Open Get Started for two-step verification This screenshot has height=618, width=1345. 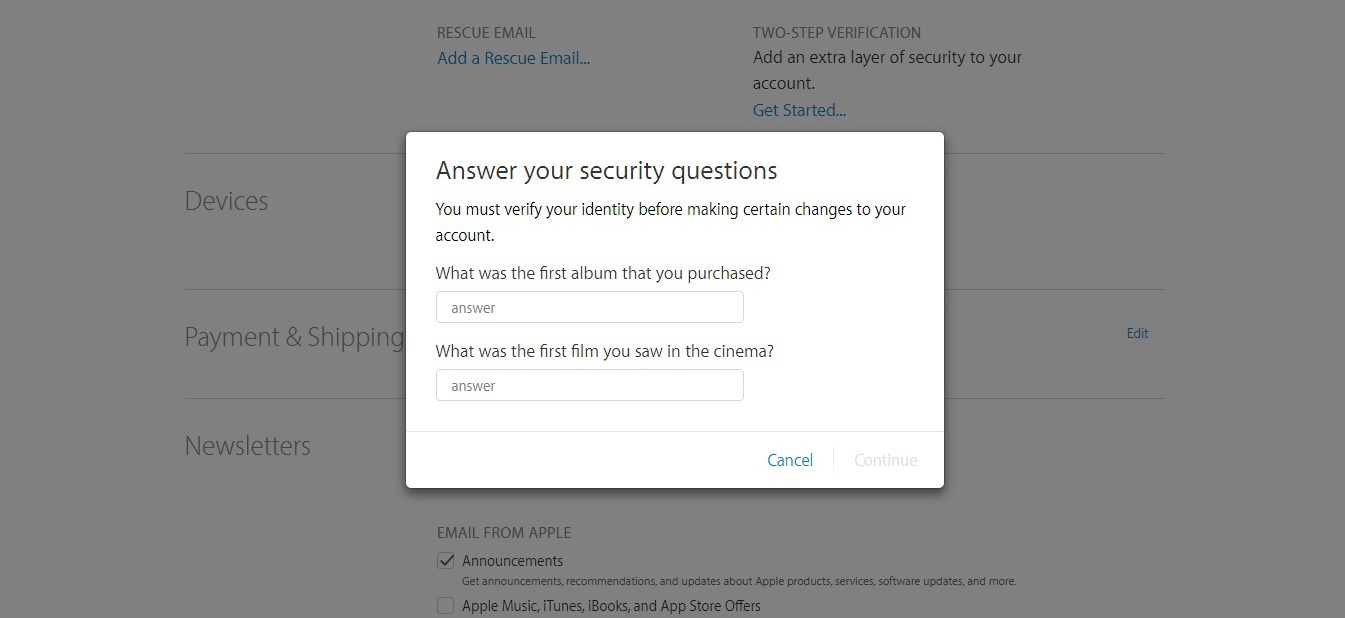(x=799, y=110)
